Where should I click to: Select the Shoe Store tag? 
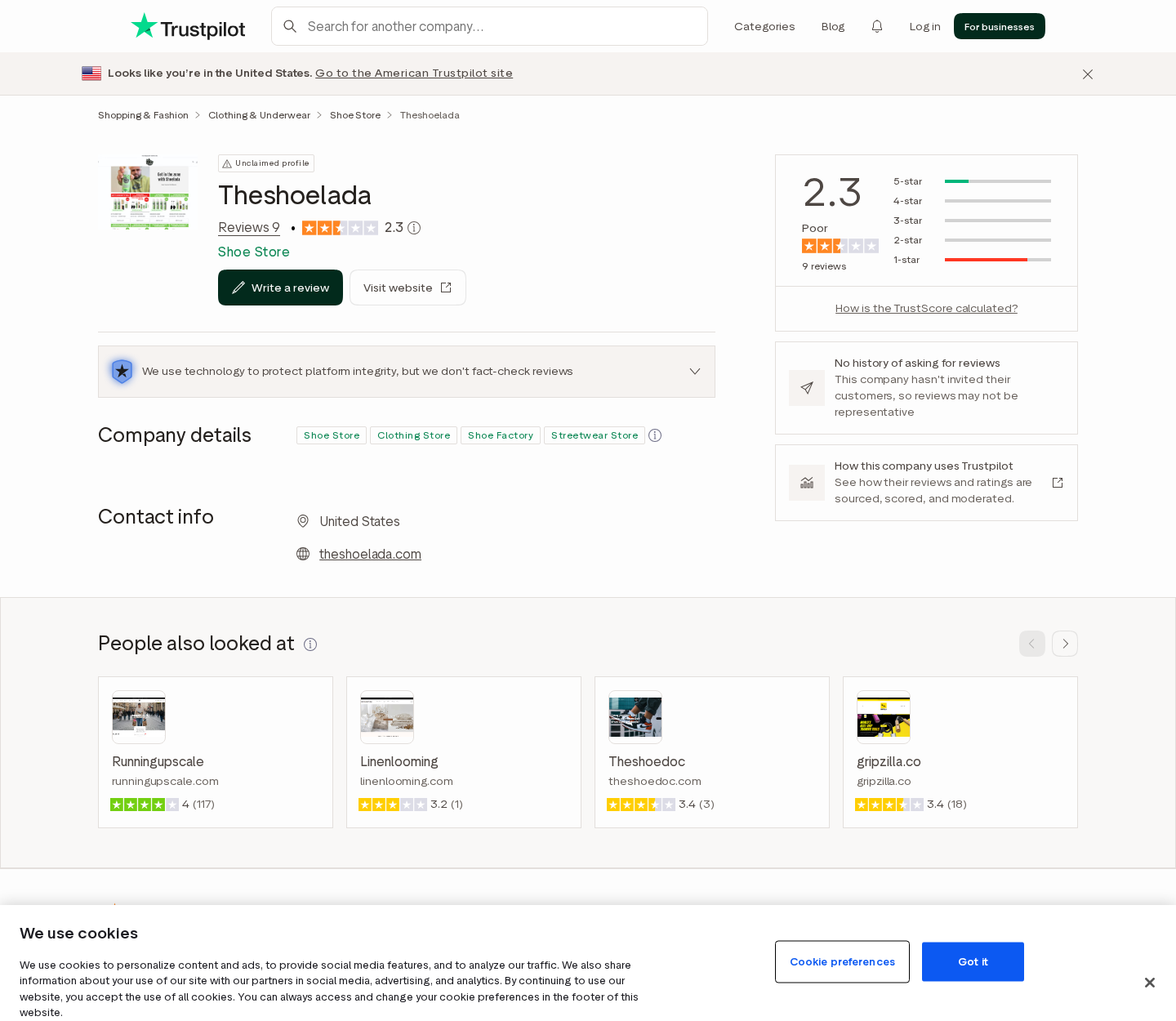[332, 435]
